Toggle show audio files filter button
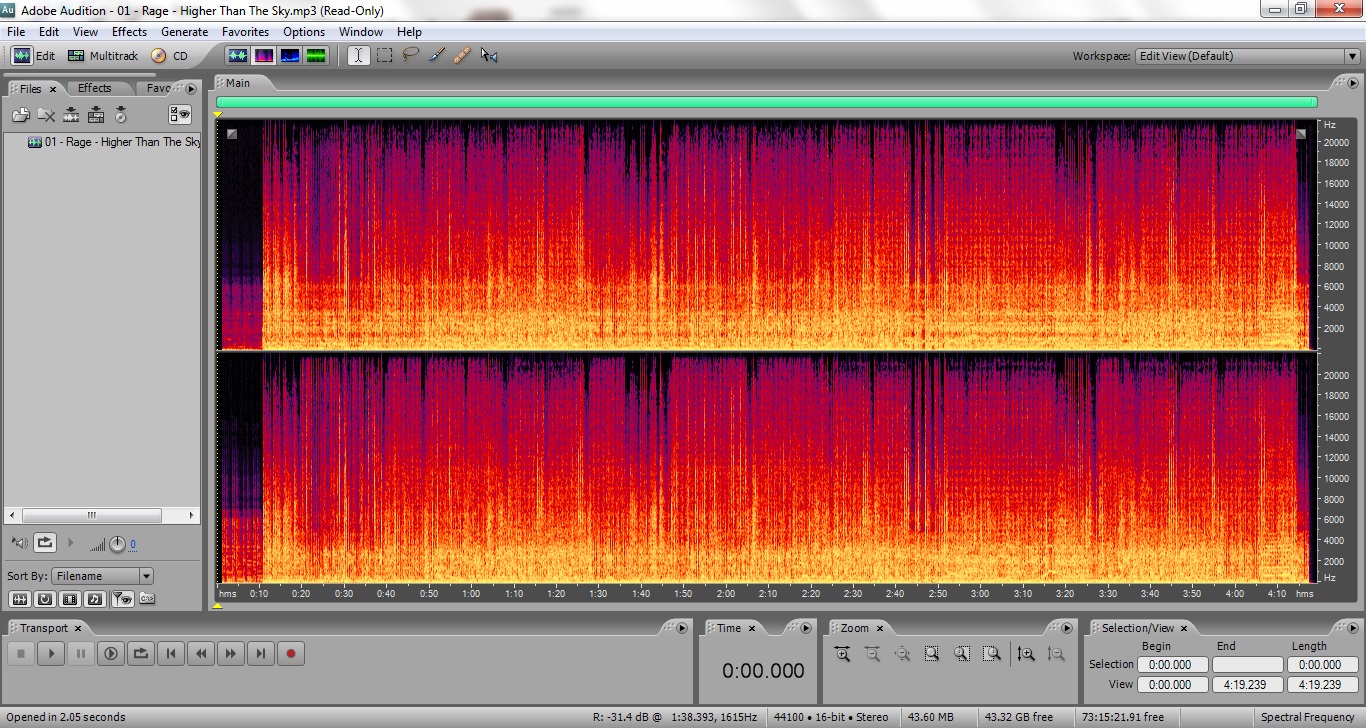This screenshot has width=1366, height=728. [19, 599]
